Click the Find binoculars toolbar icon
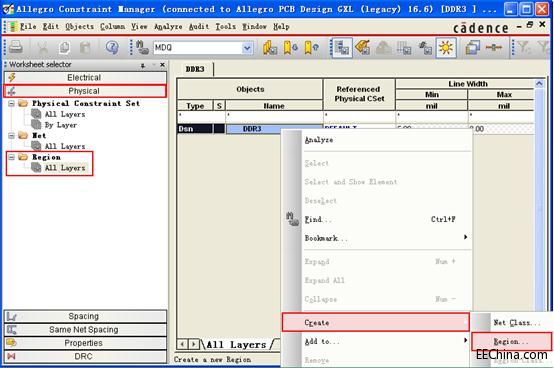 pos(142,47)
